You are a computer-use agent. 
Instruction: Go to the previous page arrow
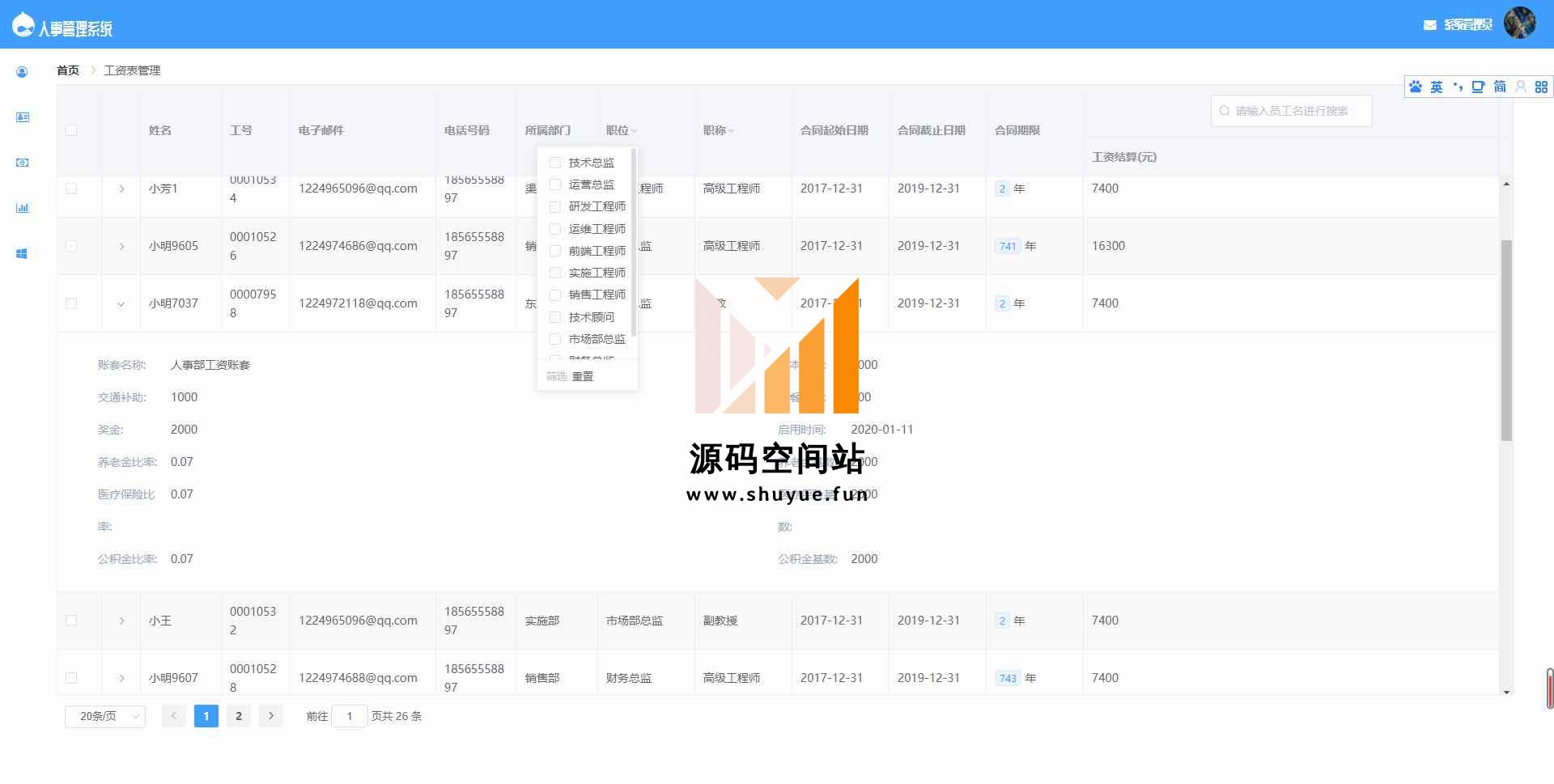[173, 716]
